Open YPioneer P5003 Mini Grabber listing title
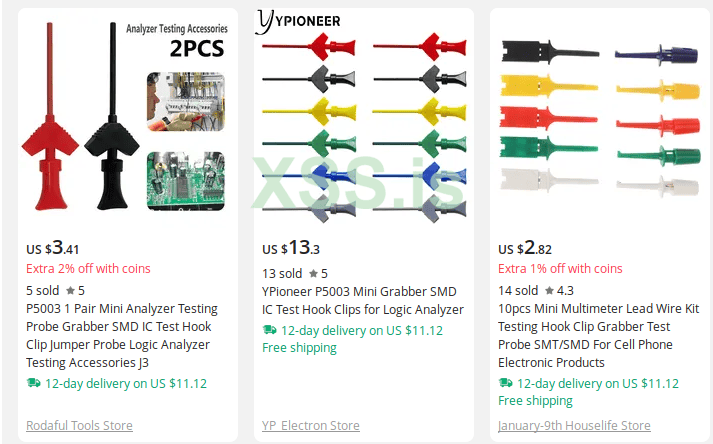713x444 pixels. click(x=362, y=301)
